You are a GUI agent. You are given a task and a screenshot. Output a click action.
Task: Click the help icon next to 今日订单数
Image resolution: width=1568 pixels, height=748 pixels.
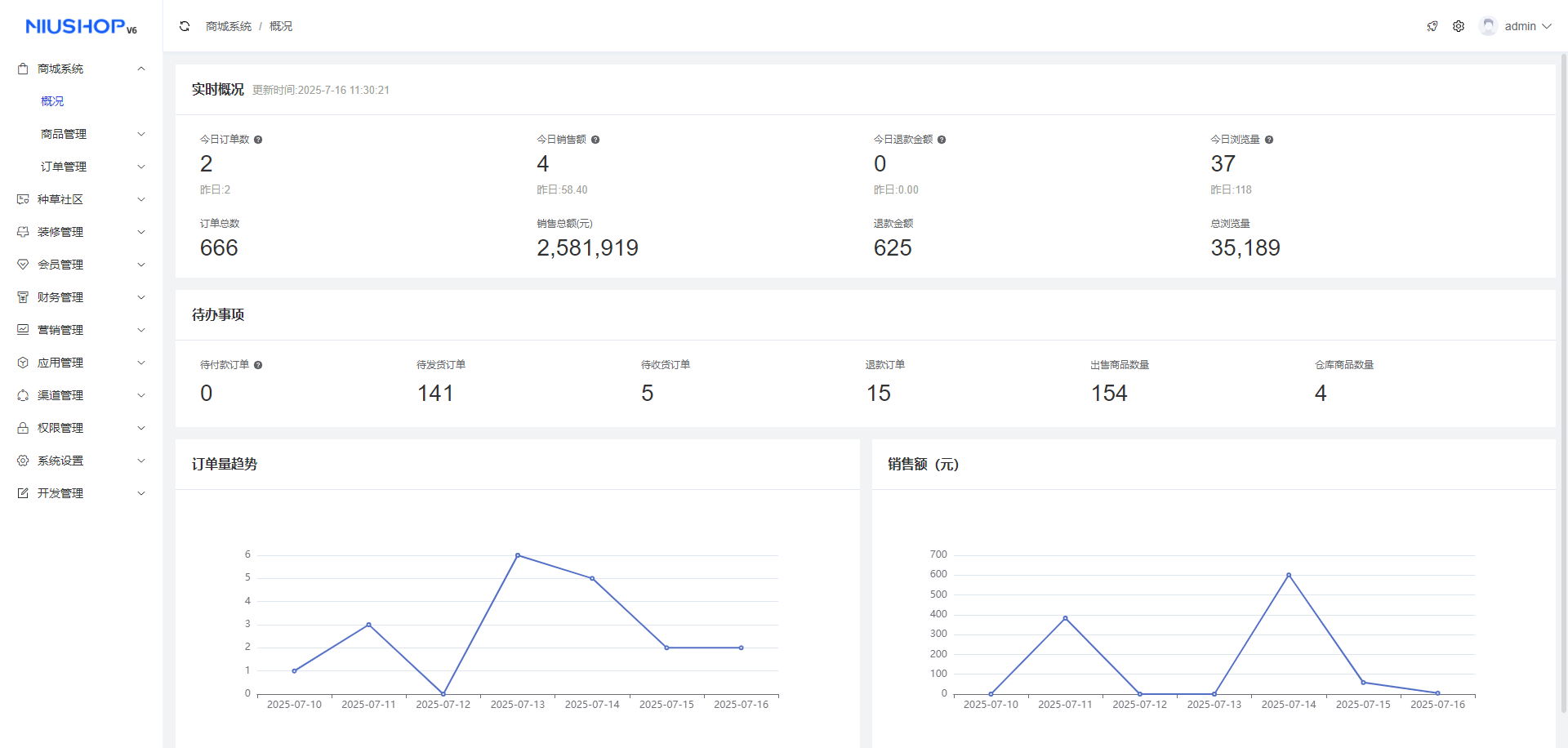coord(258,140)
